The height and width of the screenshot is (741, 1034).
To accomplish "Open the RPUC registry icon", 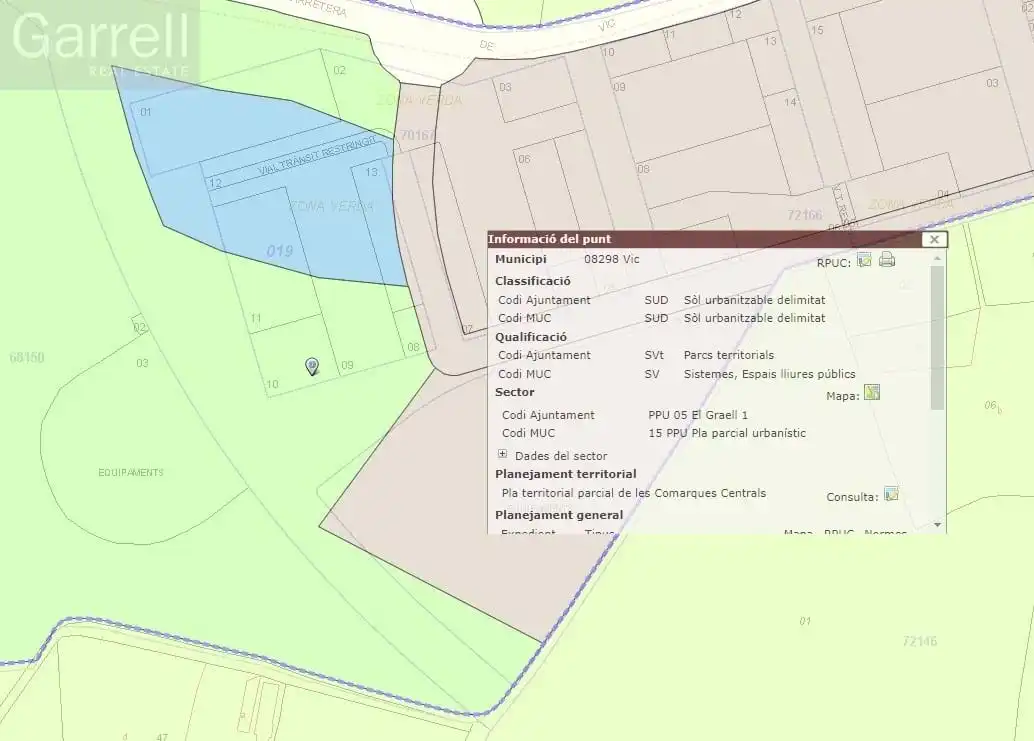I will [864, 260].
